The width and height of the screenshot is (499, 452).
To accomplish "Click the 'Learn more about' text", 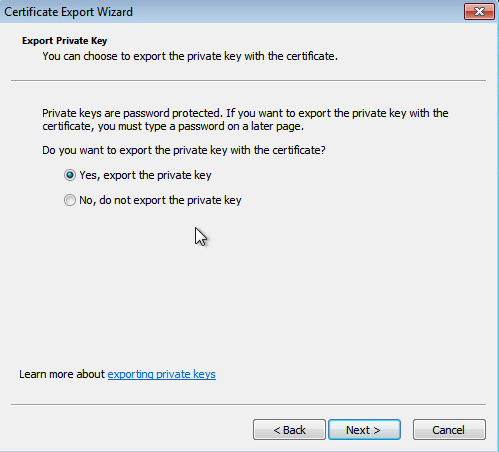I will click(62, 374).
